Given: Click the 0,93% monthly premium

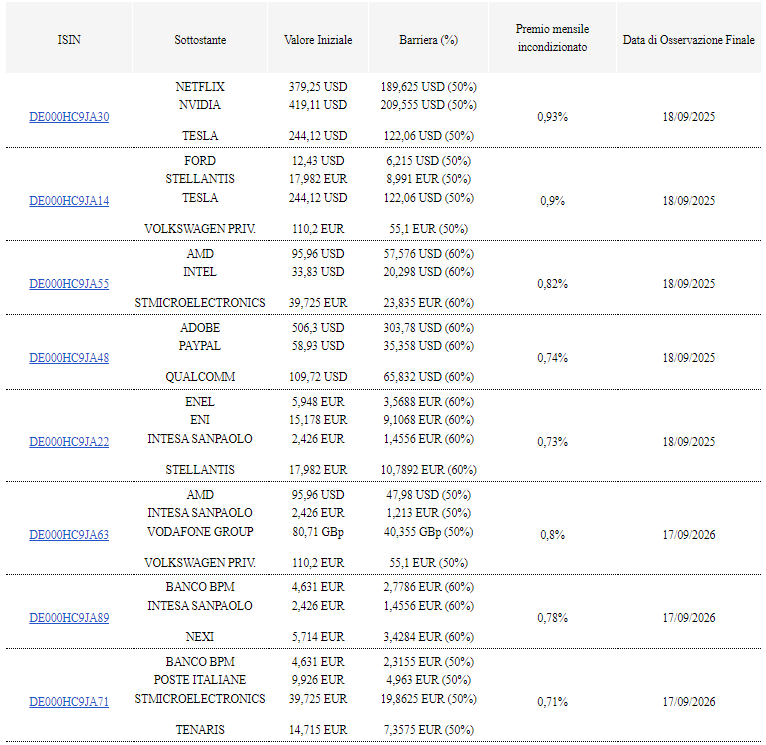Looking at the screenshot, I should pos(553,117).
